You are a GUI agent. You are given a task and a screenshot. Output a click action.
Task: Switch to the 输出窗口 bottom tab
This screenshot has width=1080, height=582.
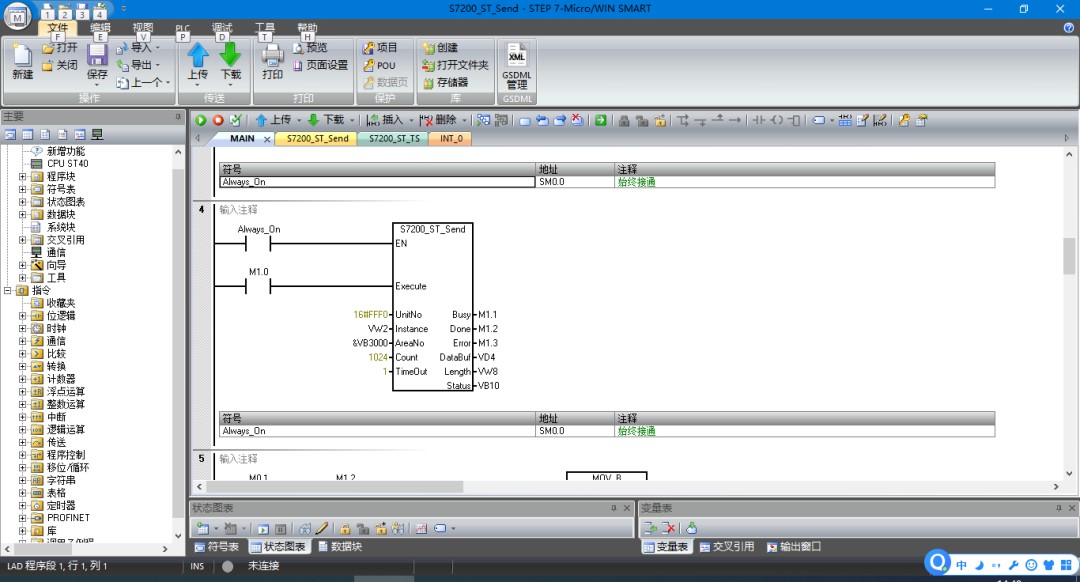(x=793, y=546)
